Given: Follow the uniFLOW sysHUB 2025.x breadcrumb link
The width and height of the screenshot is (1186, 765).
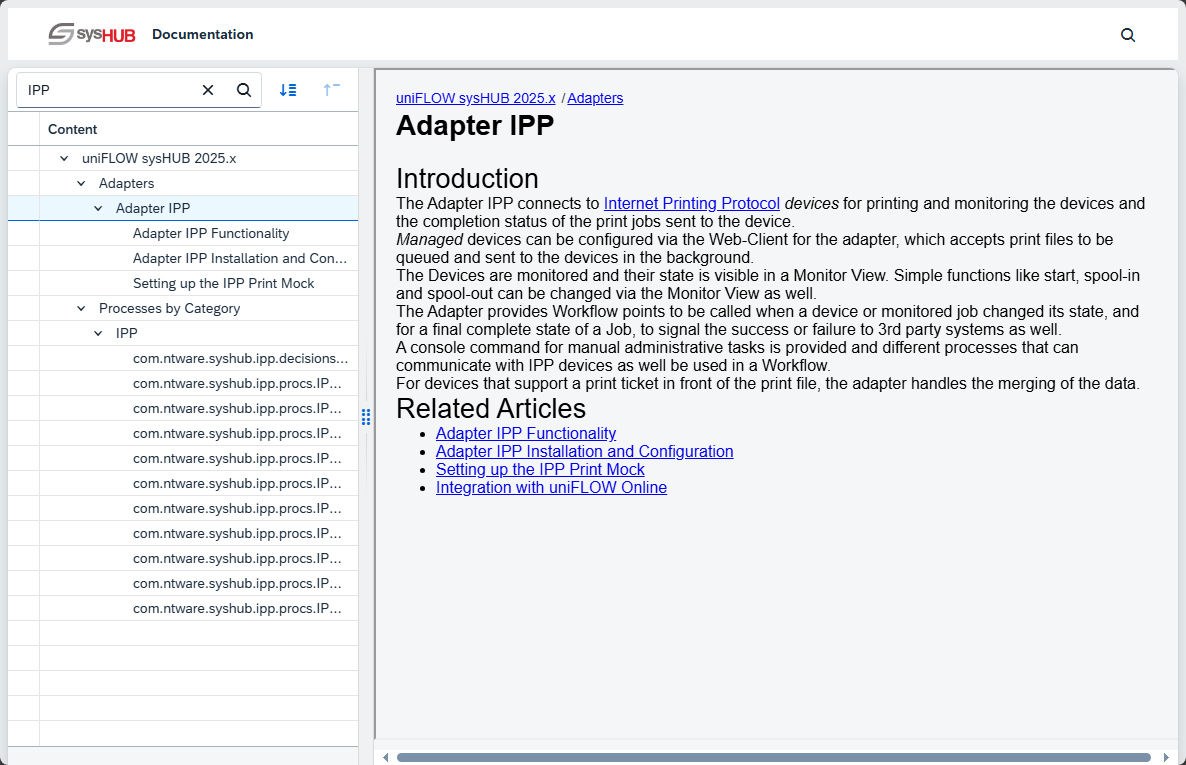Looking at the screenshot, I should [476, 98].
